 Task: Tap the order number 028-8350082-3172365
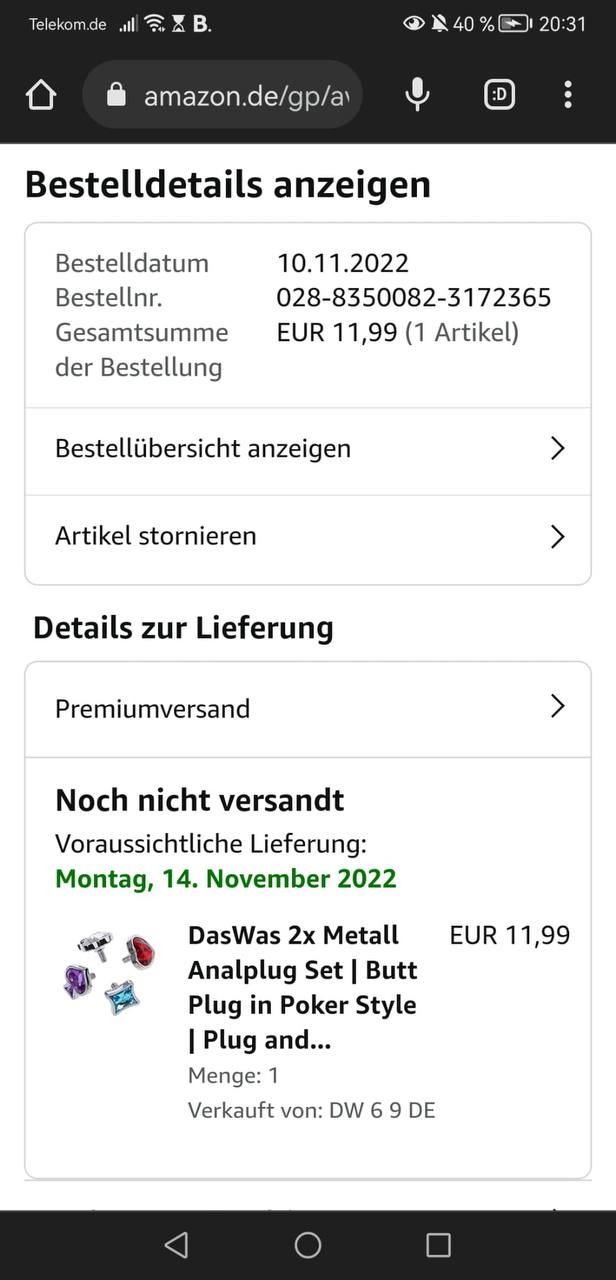pos(414,298)
